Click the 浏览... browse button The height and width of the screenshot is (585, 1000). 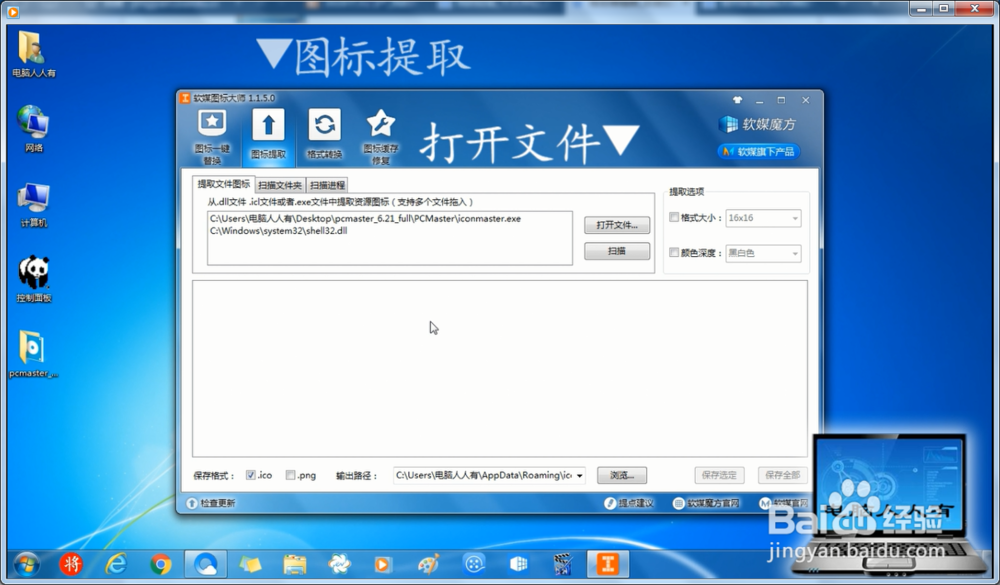(622, 475)
